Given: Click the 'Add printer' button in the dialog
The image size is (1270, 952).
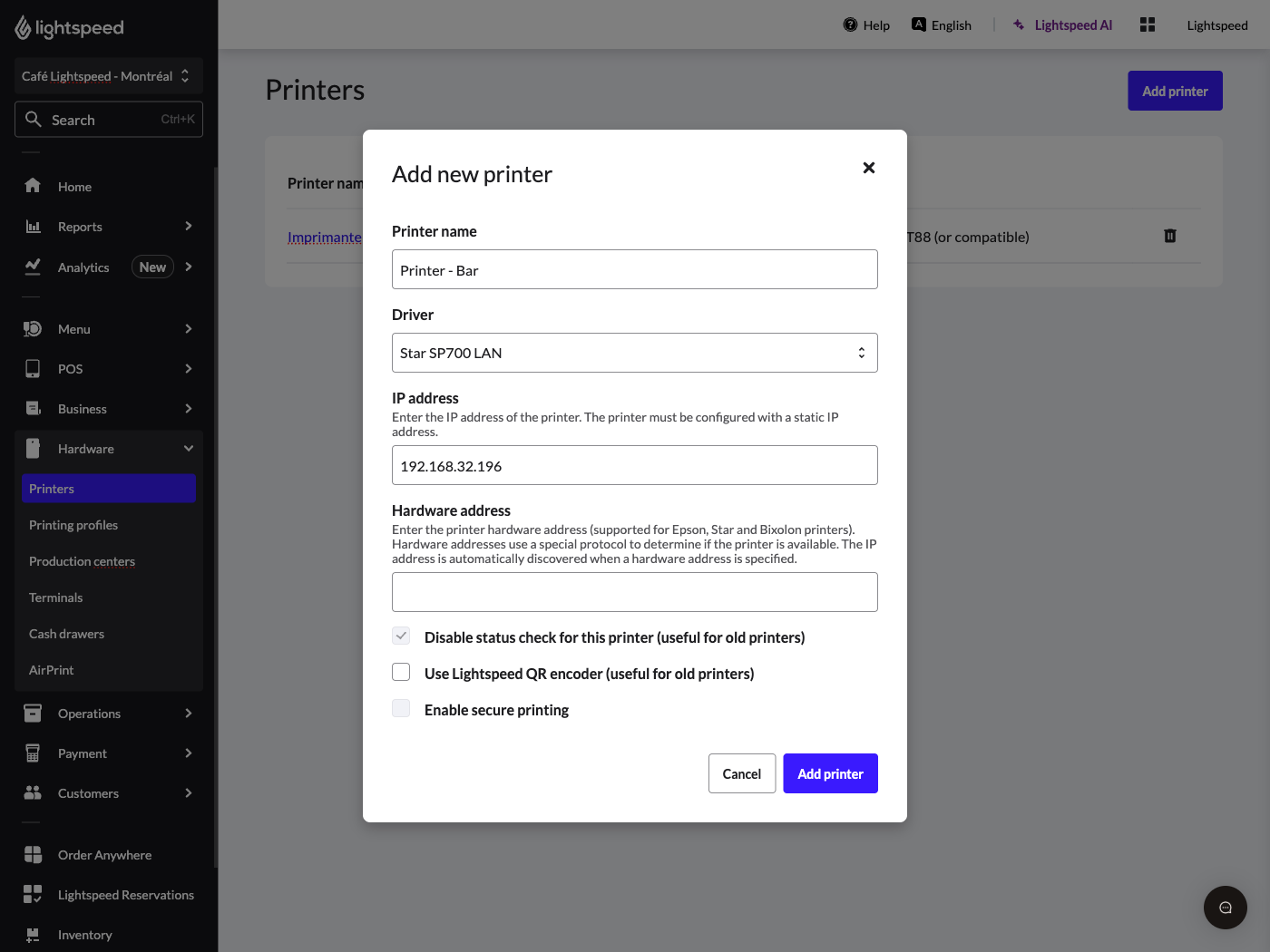Looking at the screenshot, I should 830,773.
